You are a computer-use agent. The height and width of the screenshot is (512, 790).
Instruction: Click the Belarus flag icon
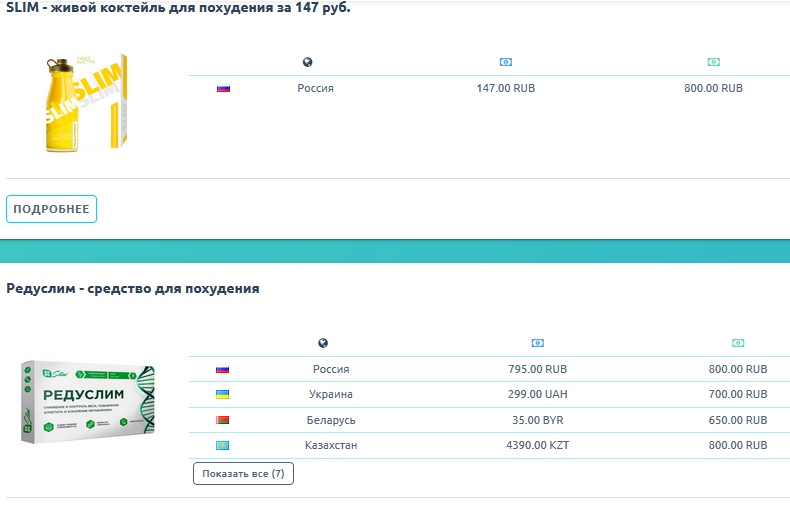[222, 420]
